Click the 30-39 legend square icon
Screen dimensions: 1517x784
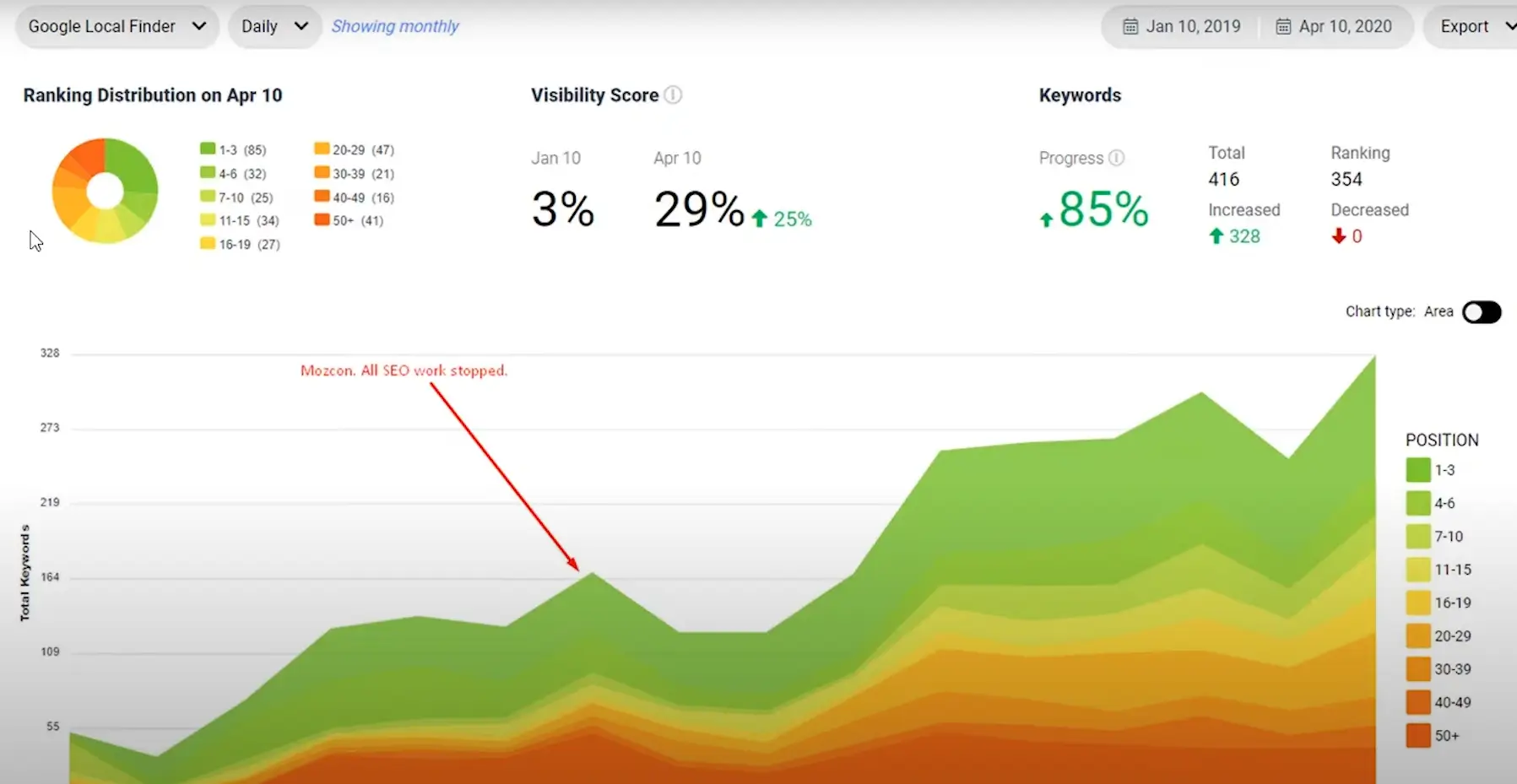(322, 173)
